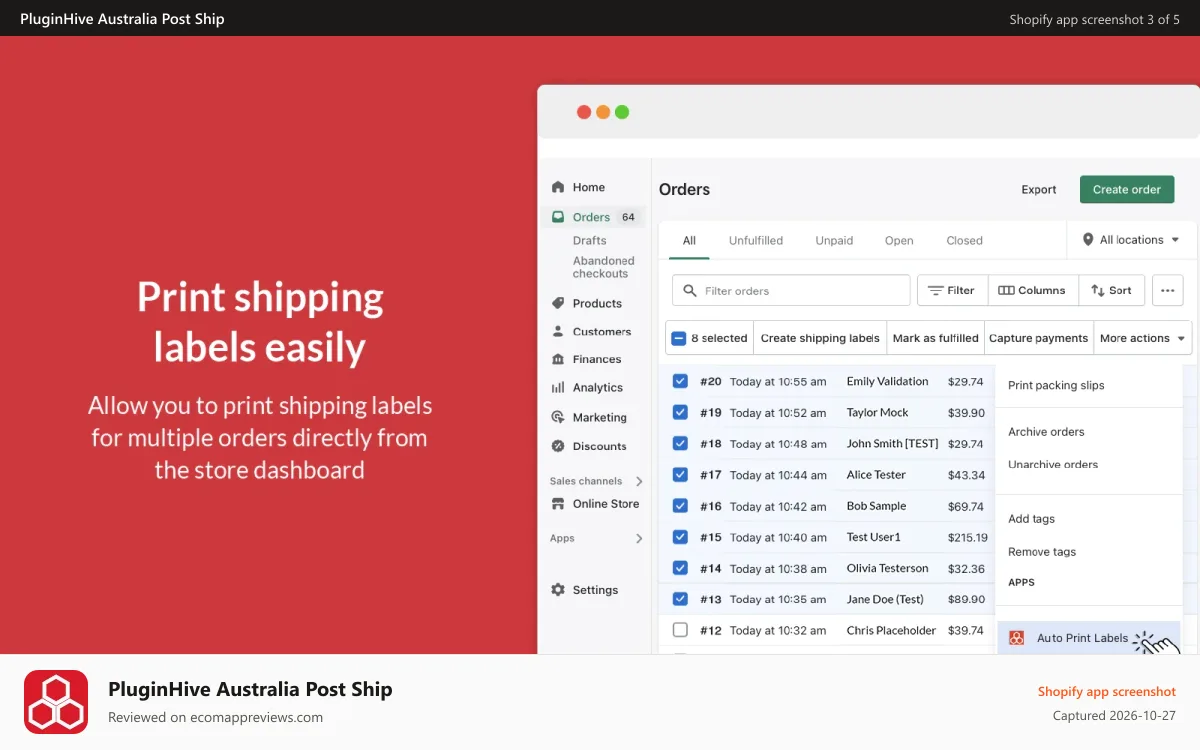Switch to the Unfulfilled tab
Image resolution: width=1200 pixels, height=750 pixels.
[x=756, y=240]
